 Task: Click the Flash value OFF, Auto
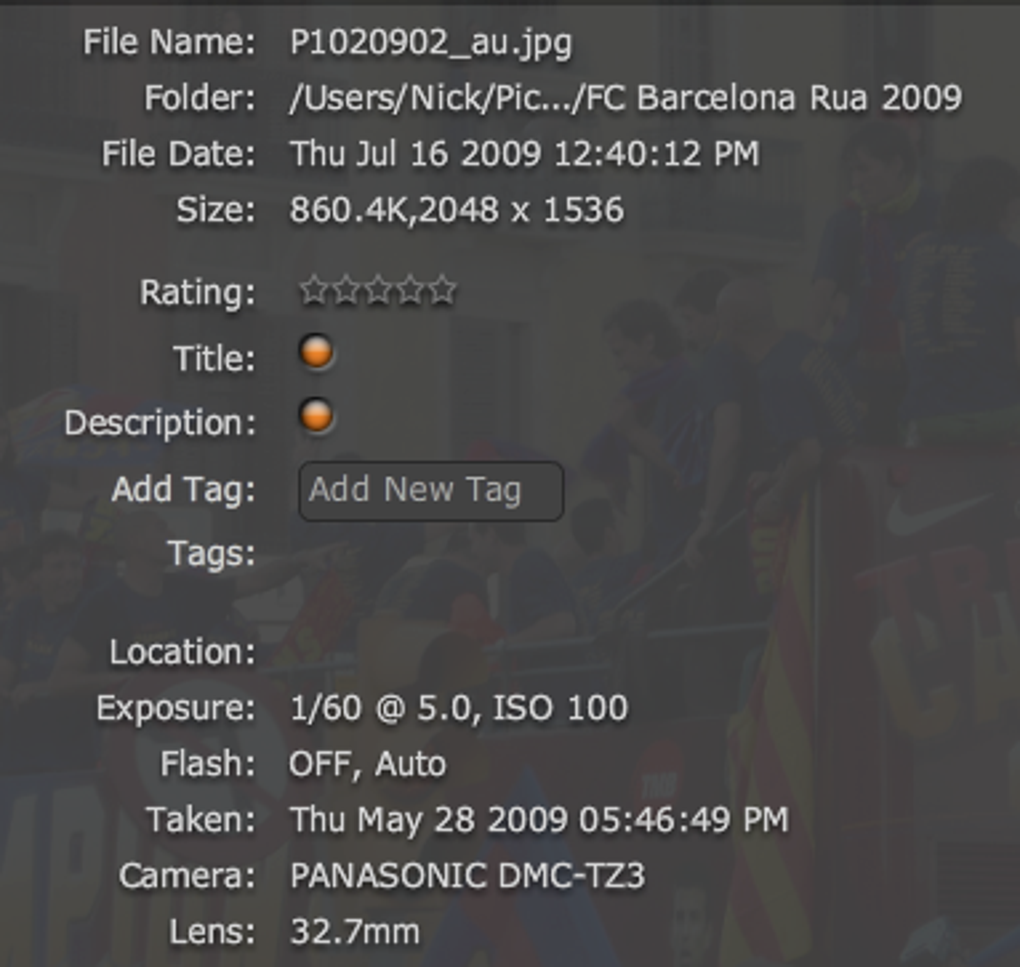tap(368, 764)
